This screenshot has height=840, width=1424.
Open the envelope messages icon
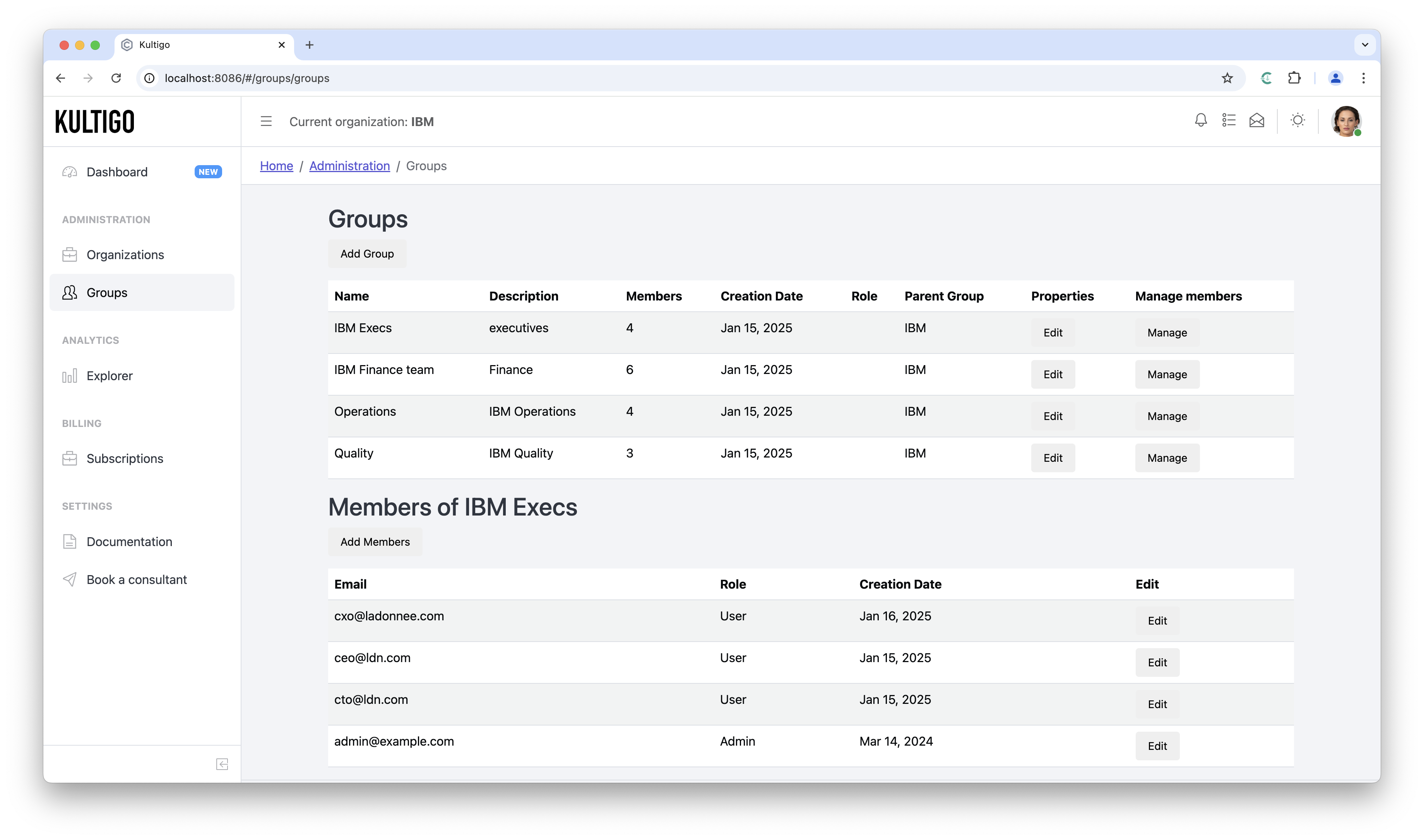click(x=1256, y=121)
